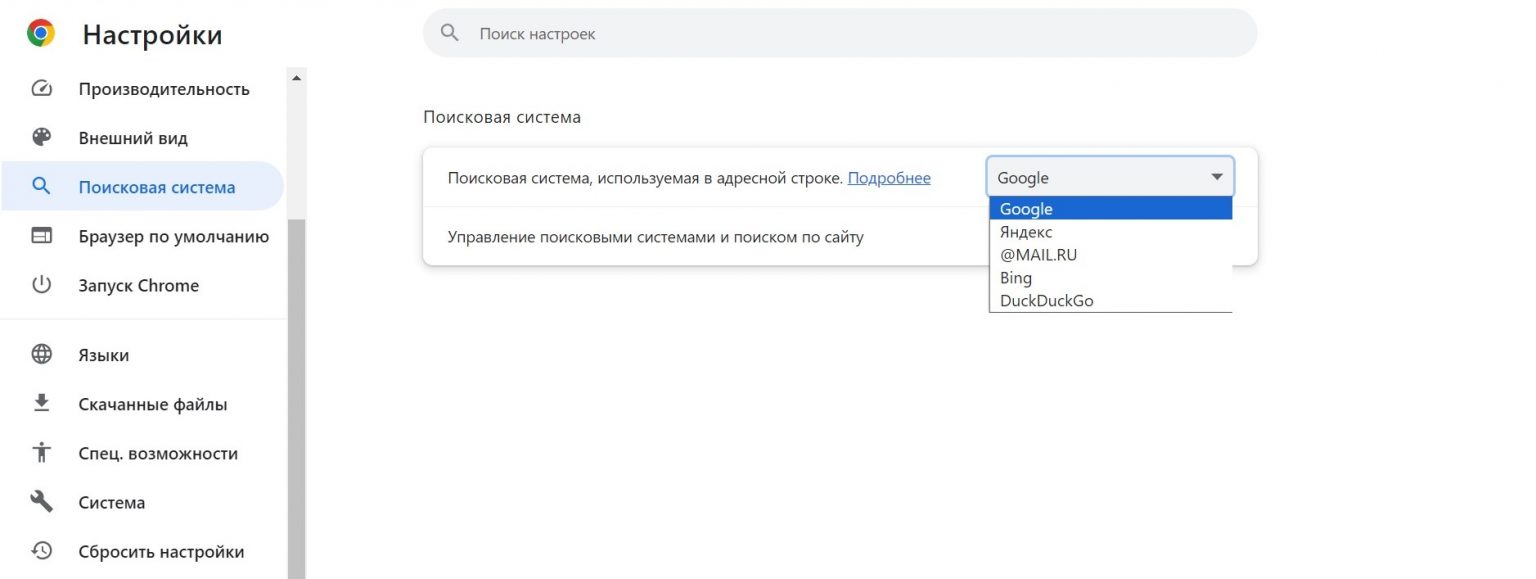The height and width of the screenshot is (579, 1536).
Task: Select @MAIL.RU search engine option
Action: tap(1038, 255)
